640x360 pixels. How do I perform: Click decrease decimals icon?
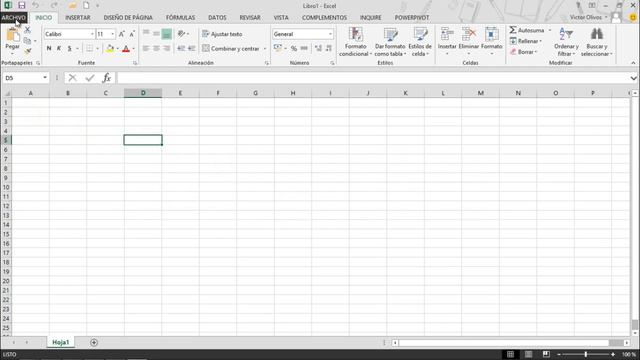[329, 49]
